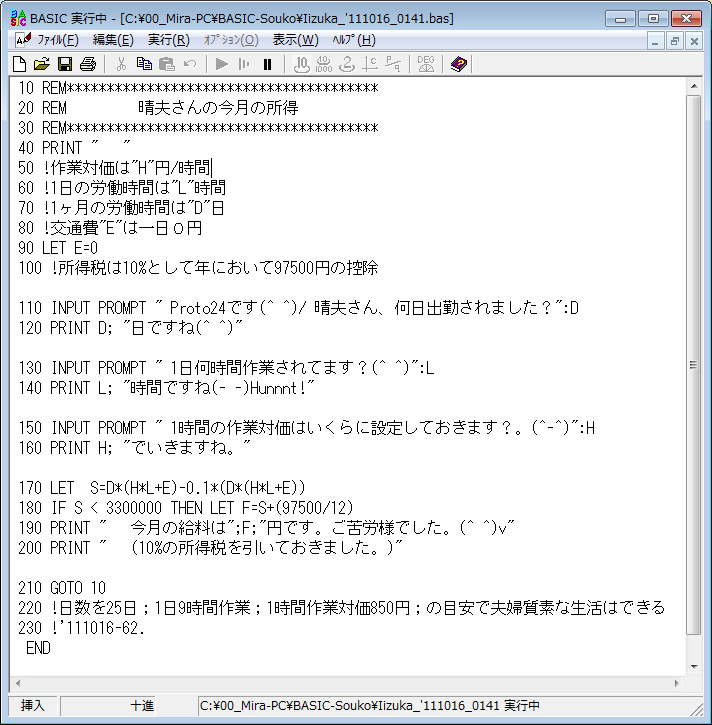Print the program with the printer icon
This screenshot has height=725, width=712.
coord(88,64)
